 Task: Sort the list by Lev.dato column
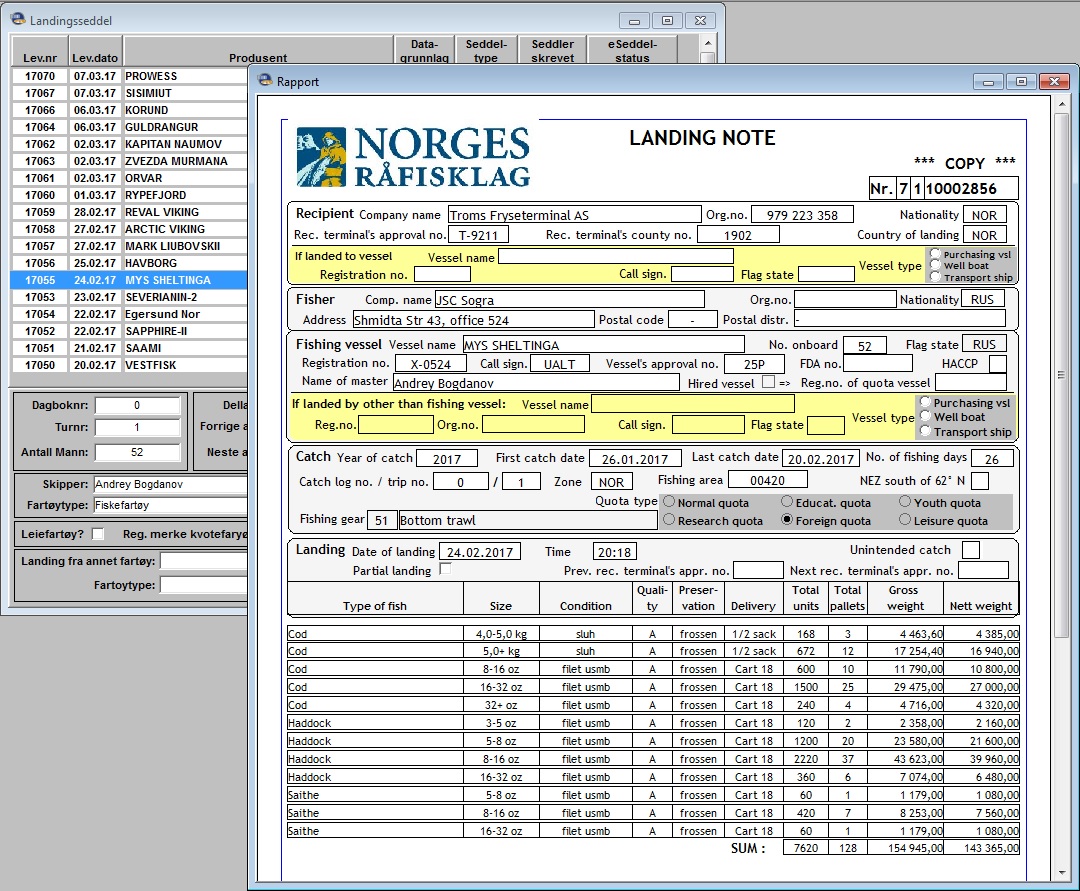point(95,50)
